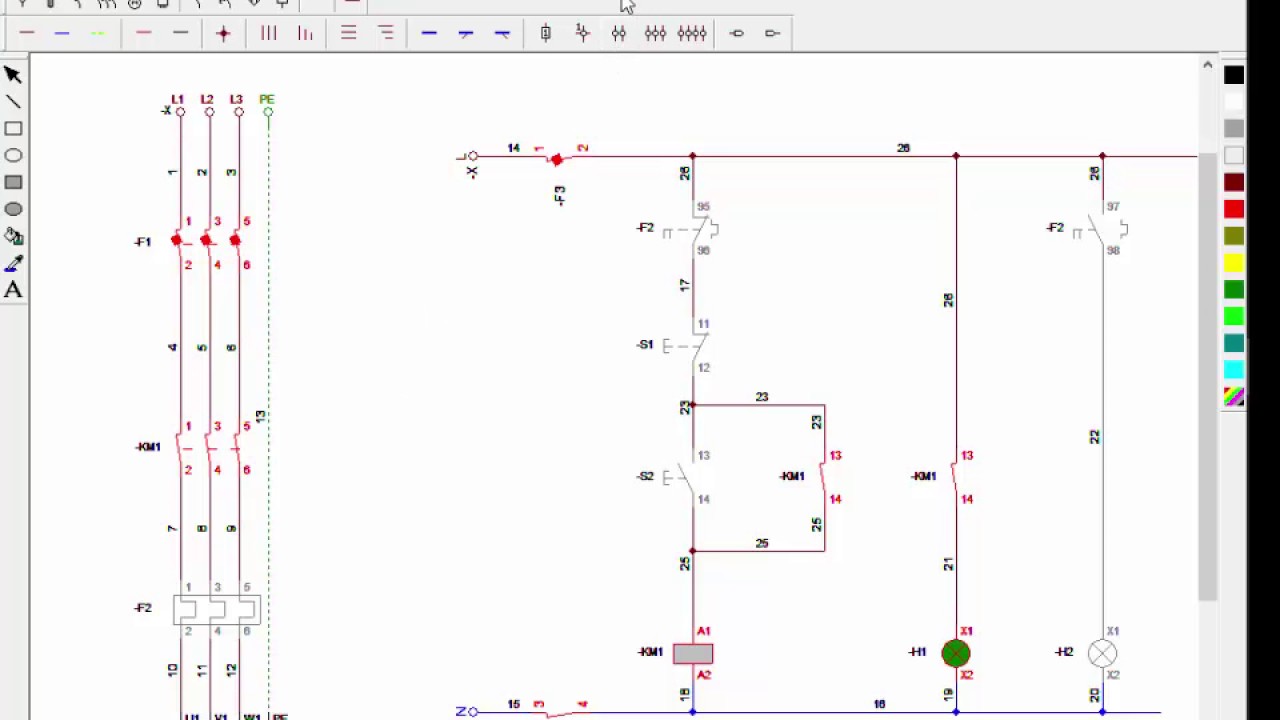Select the diagonal line drawing tool
Screen dimensions: 1280x720
point(13,102)
